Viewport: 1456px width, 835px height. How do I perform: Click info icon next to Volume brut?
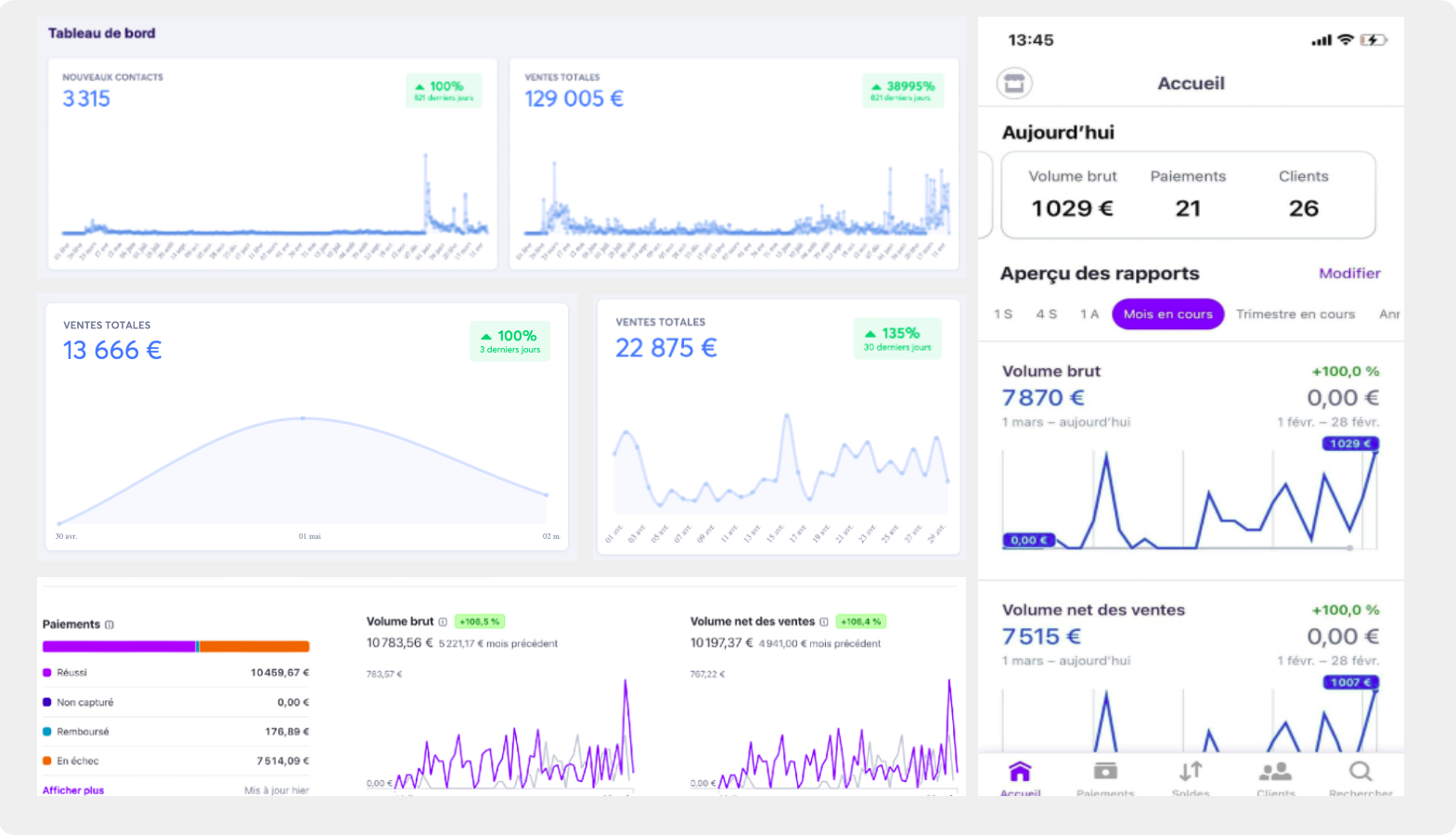coord(443,622)
